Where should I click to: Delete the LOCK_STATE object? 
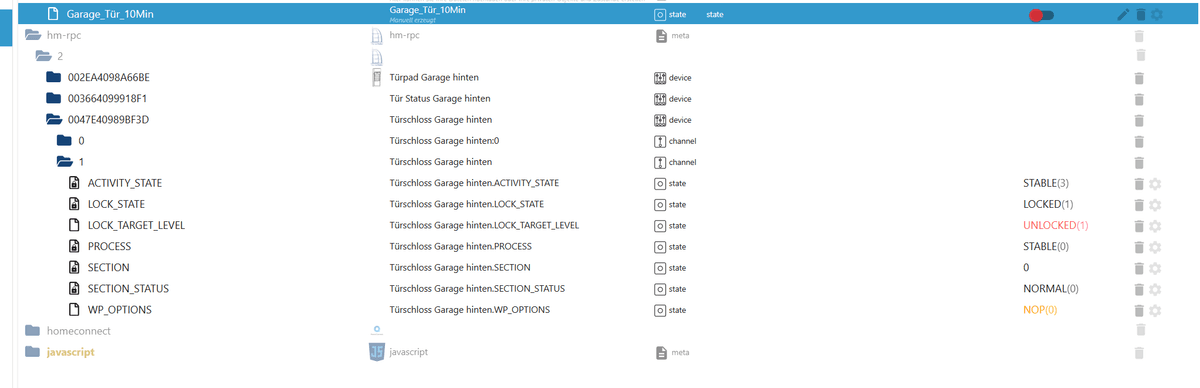pyautogui.click(x=1138, y=204)
